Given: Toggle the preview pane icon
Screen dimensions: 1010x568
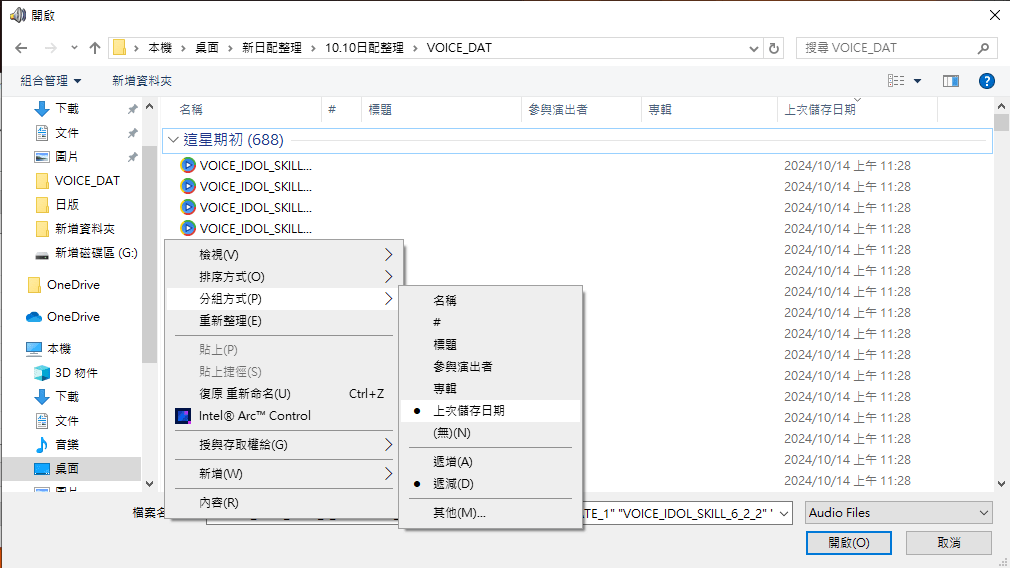Looking at the screenshot, I should coord(950,81).
